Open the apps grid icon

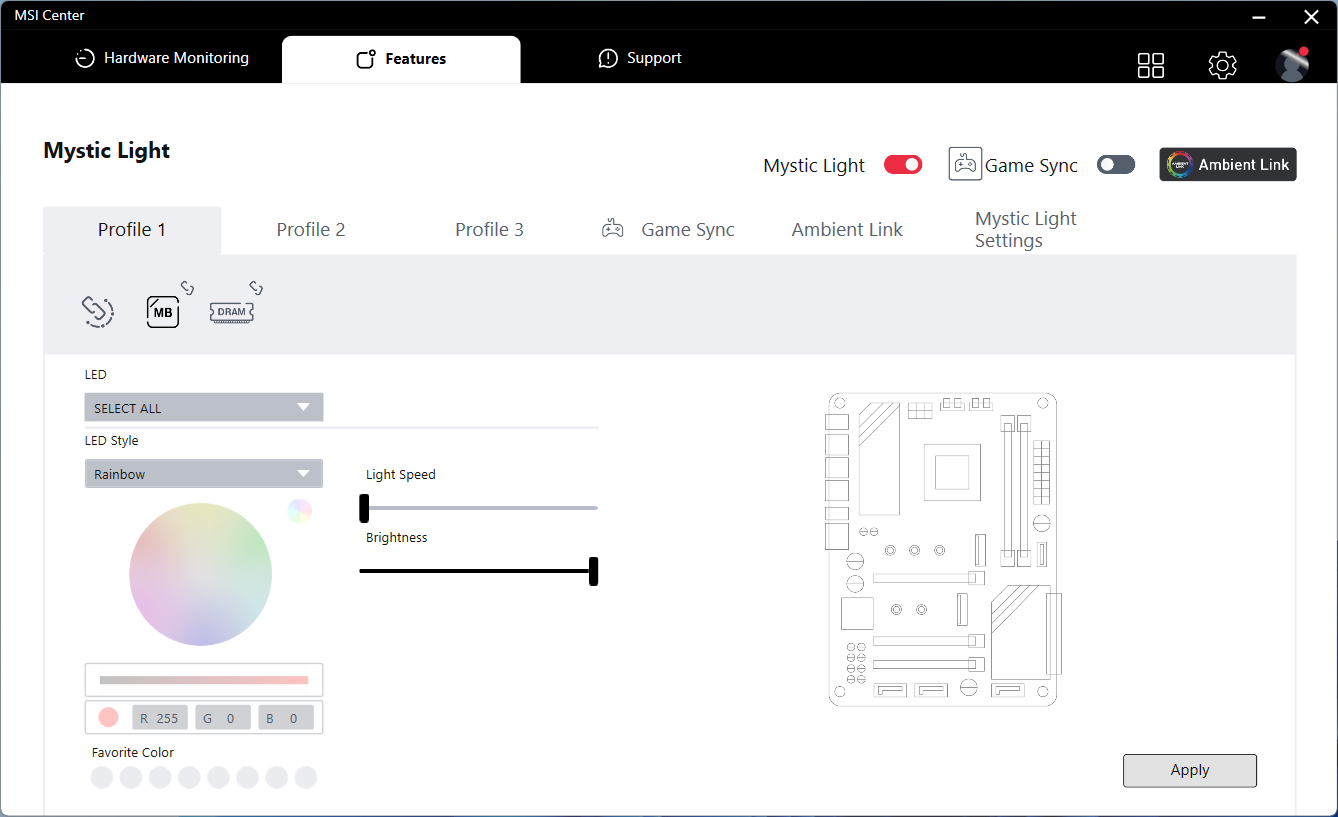[1151, 65]
